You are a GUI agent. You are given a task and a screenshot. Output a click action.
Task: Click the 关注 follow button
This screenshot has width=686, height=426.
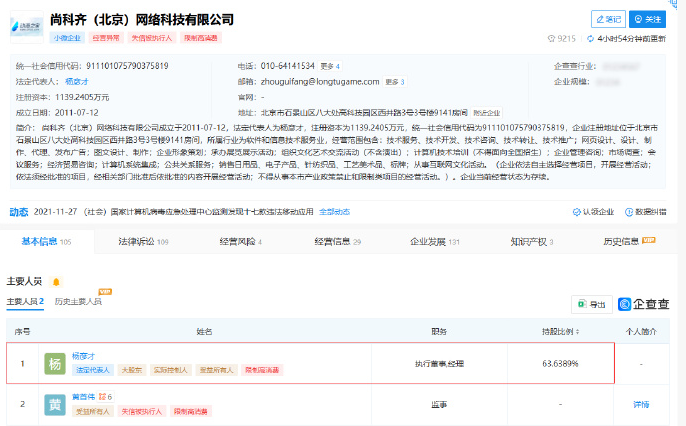(x=648, y=19)
